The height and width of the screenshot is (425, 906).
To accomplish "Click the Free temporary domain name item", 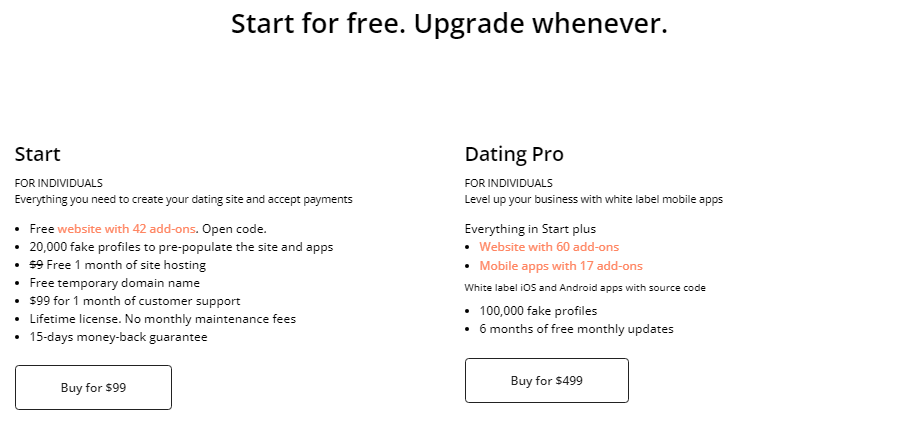I will coord(115,283).
